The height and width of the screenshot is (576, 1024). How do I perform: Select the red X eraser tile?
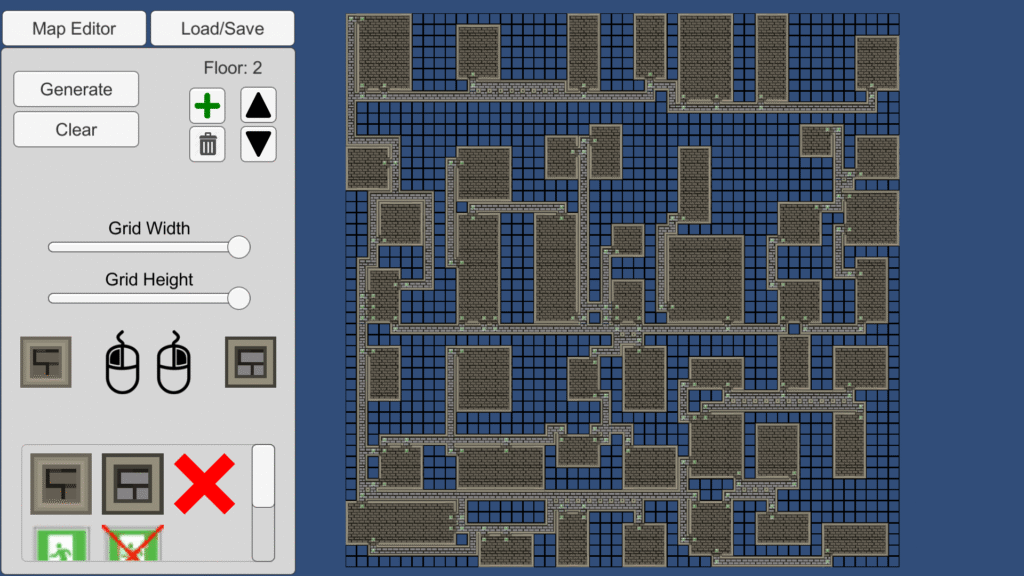(204, 484)
